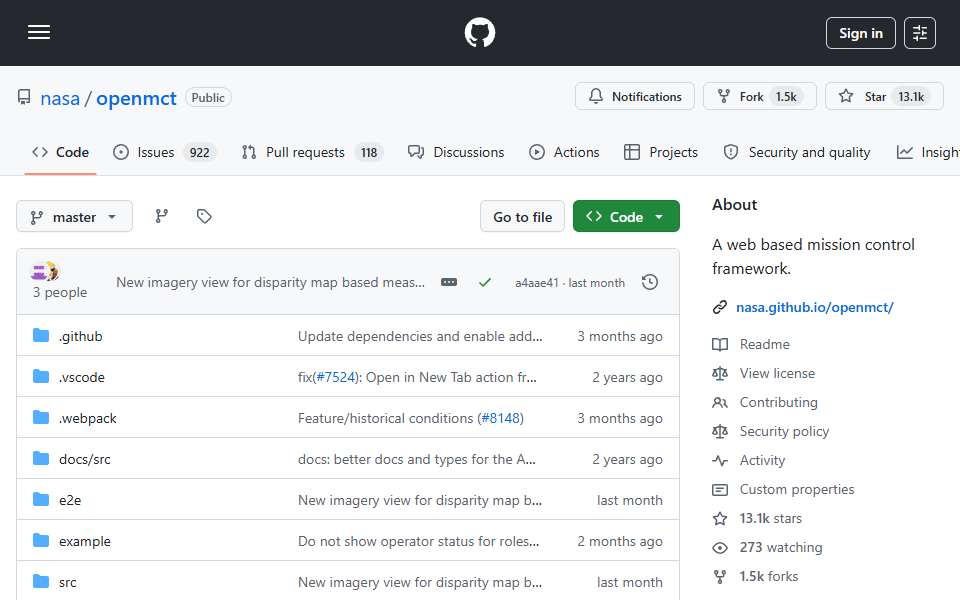Open commit 'Do not show operator status'

pos(418,541)
